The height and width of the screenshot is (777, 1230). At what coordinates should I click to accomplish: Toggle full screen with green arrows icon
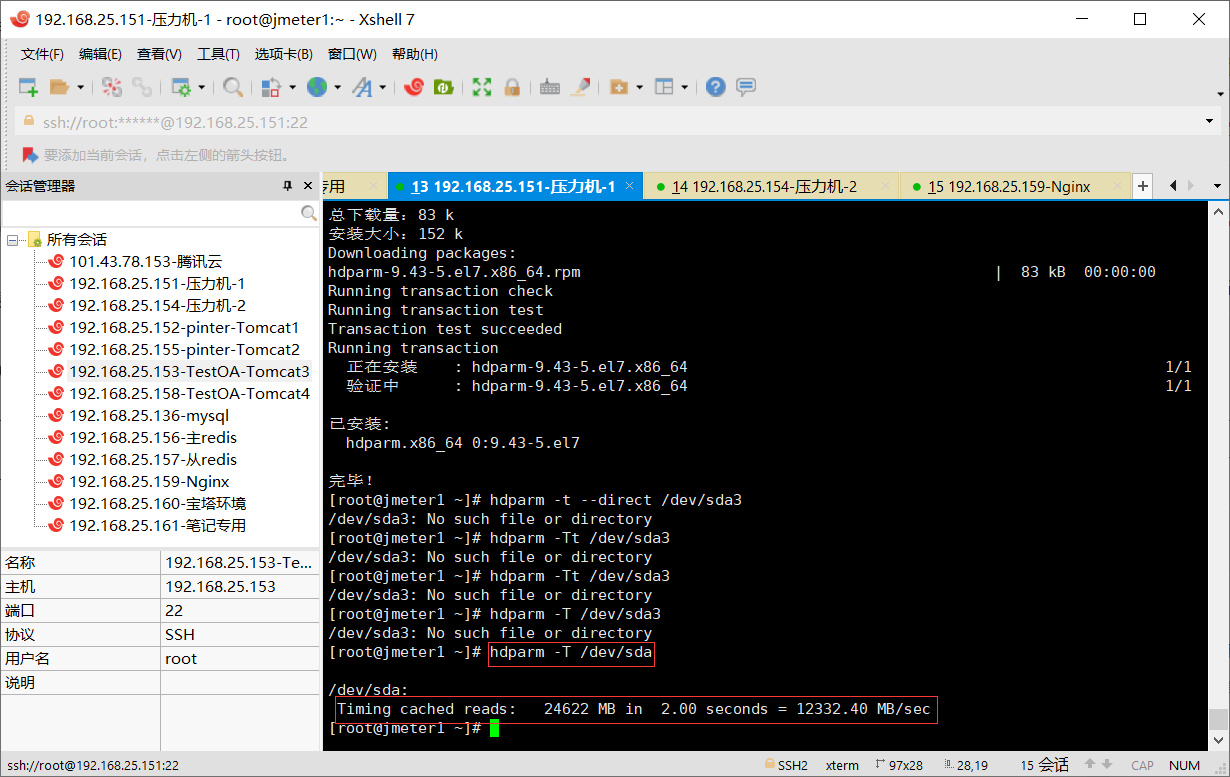(x=482, y=87)
